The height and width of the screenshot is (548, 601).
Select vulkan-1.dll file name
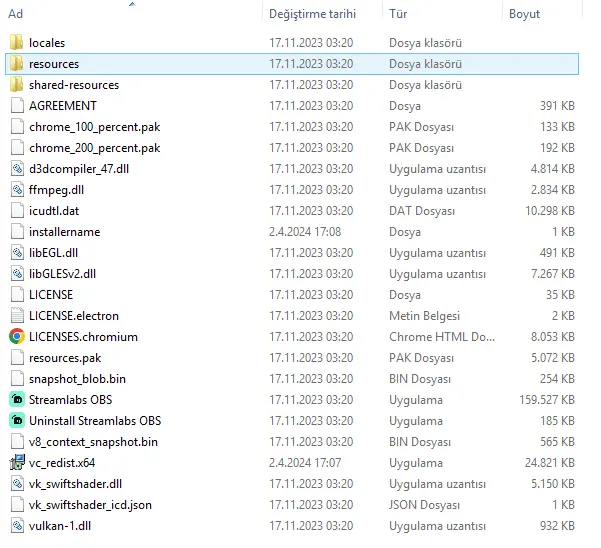pos(60,526)
